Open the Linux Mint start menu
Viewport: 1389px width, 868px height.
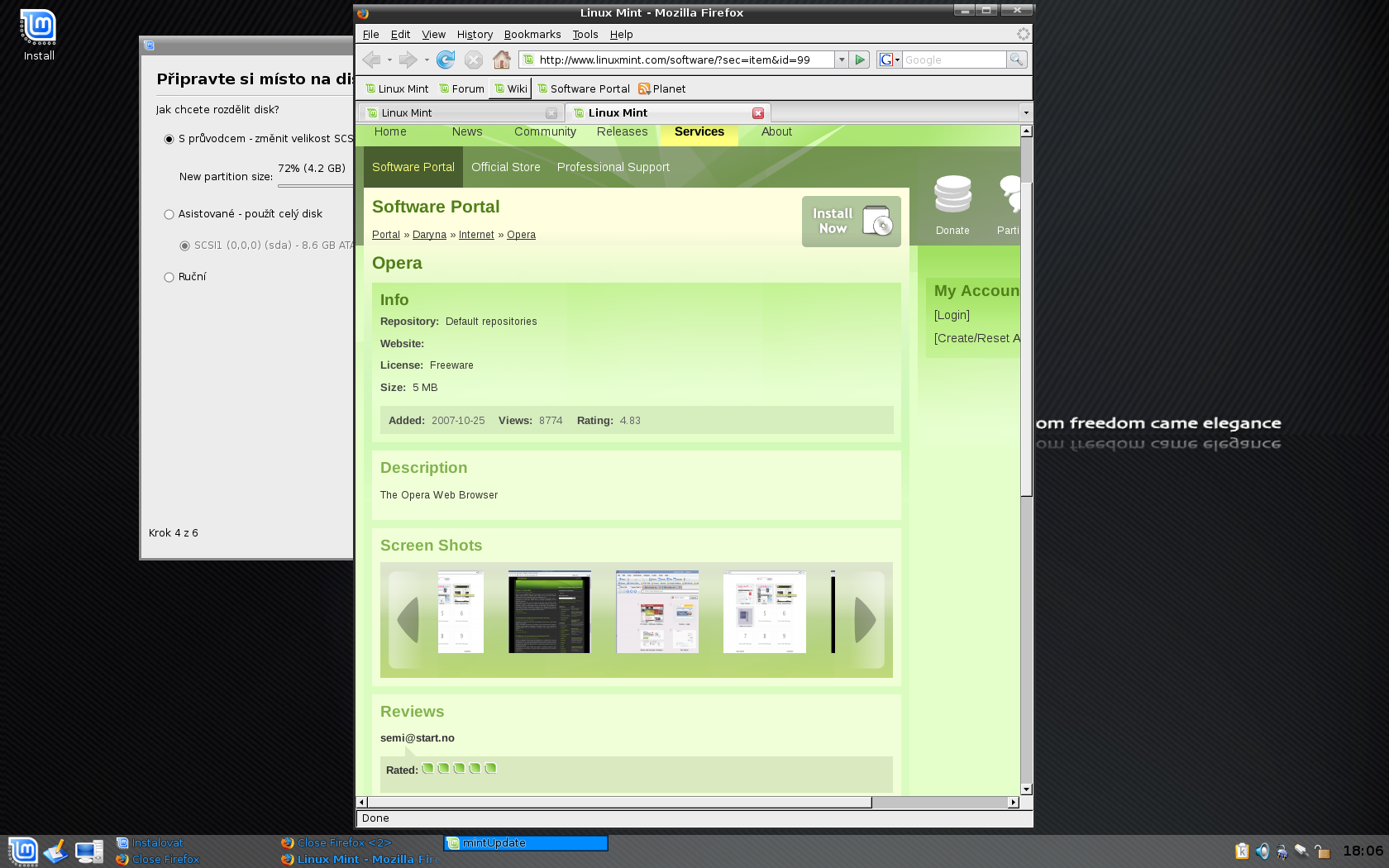23,851
